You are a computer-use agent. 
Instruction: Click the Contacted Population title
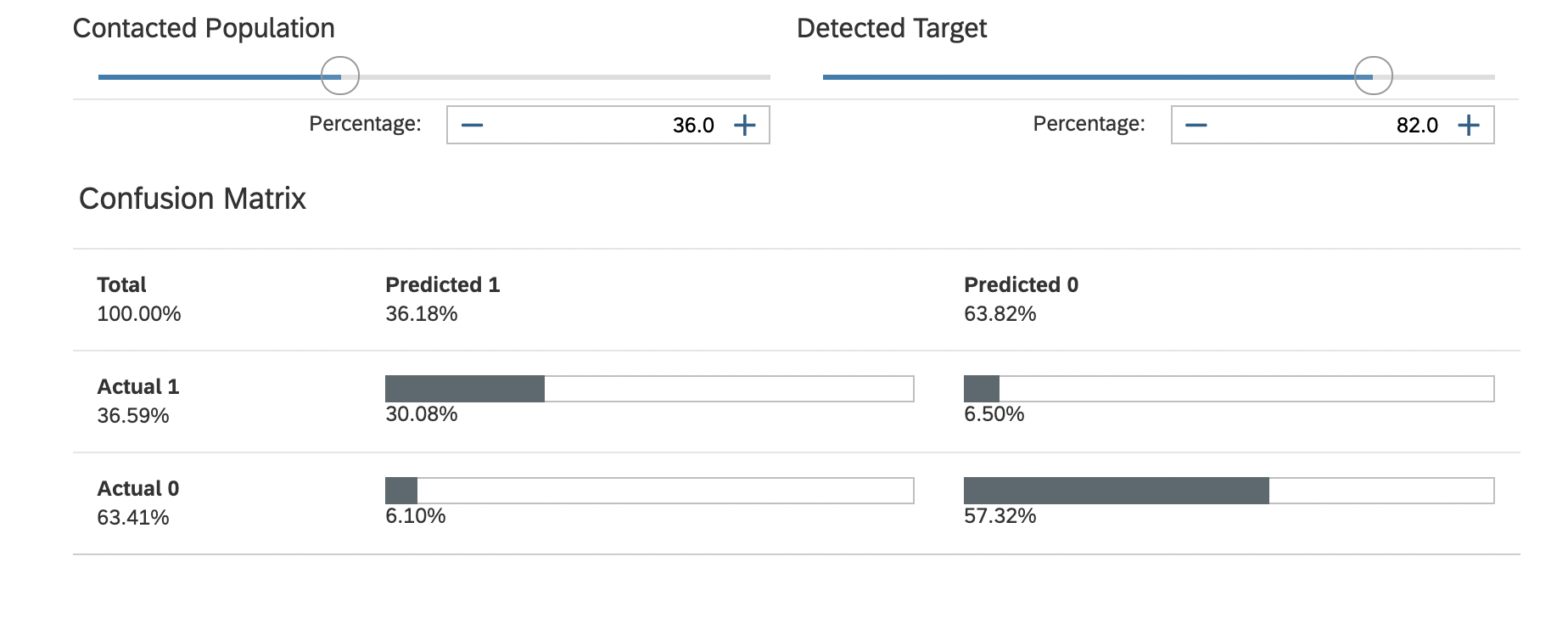pyautogui.click(x=204, y=29)
